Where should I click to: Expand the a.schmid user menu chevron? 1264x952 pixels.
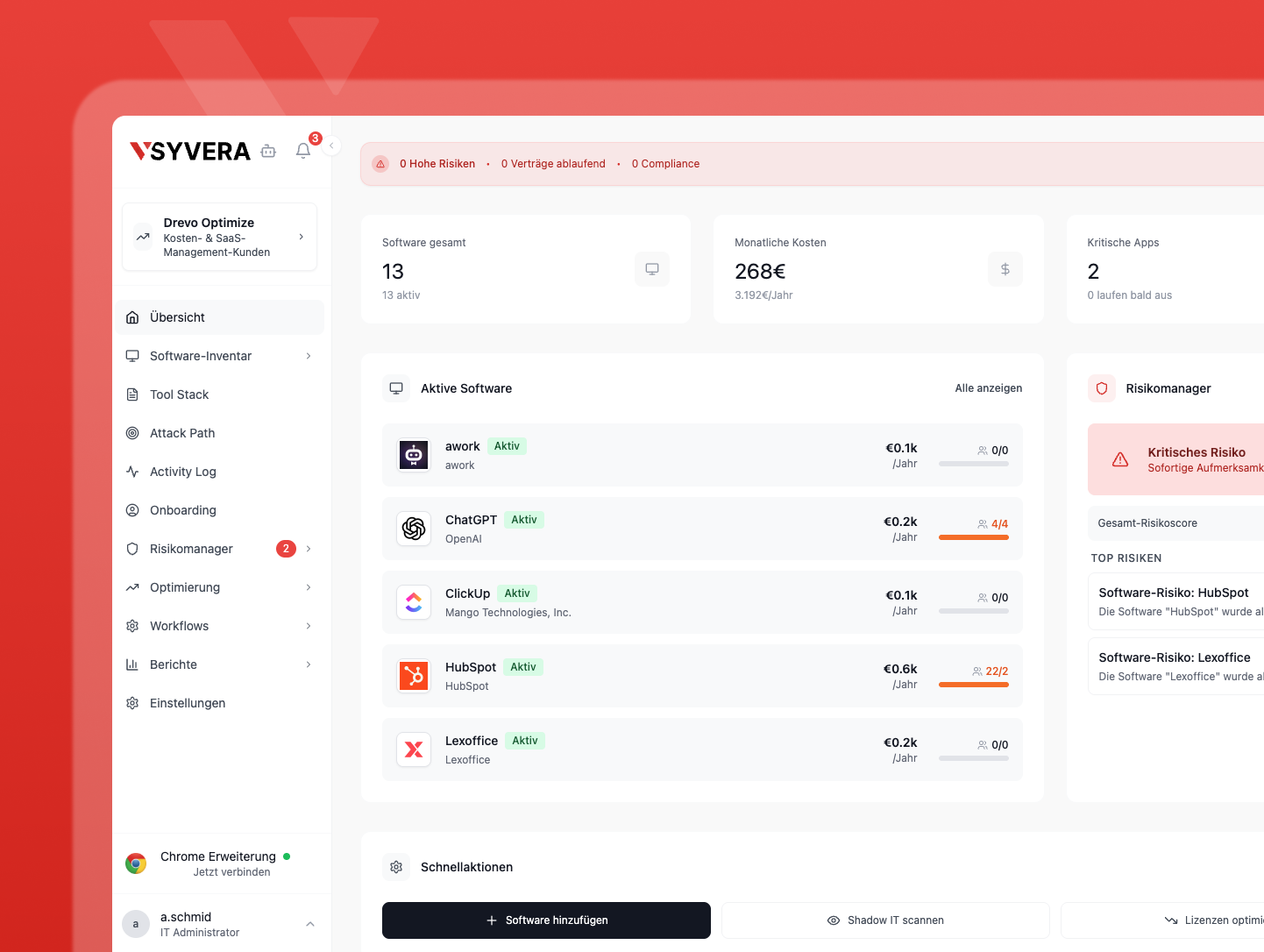[310, 924]
